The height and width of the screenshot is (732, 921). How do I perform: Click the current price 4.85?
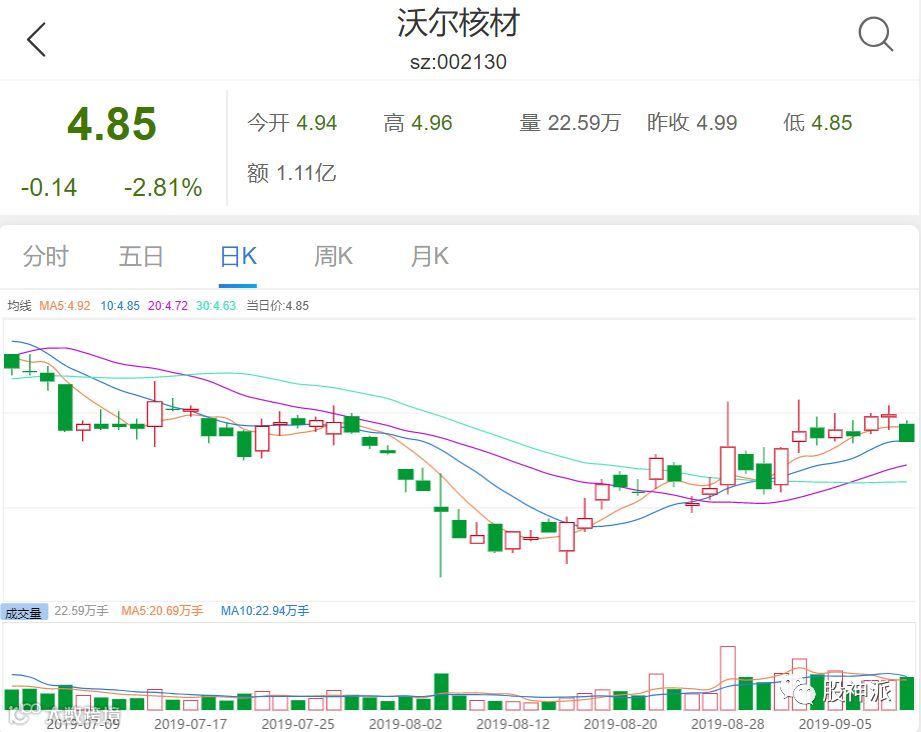point(112,123)
